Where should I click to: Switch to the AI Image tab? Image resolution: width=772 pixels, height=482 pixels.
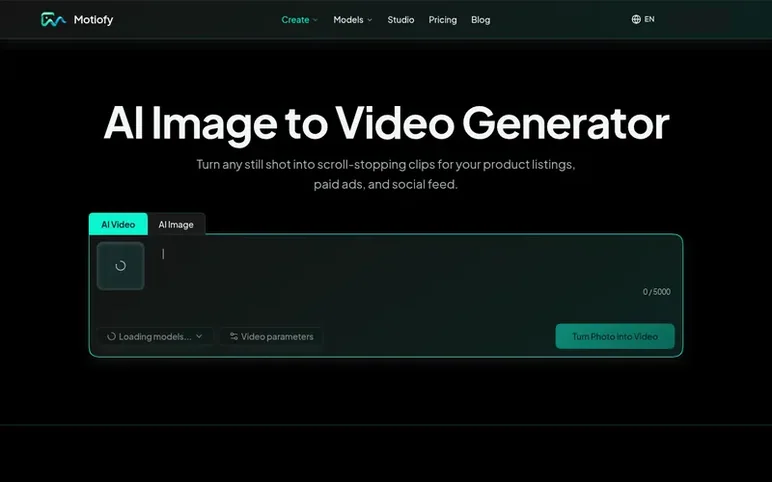176,225
